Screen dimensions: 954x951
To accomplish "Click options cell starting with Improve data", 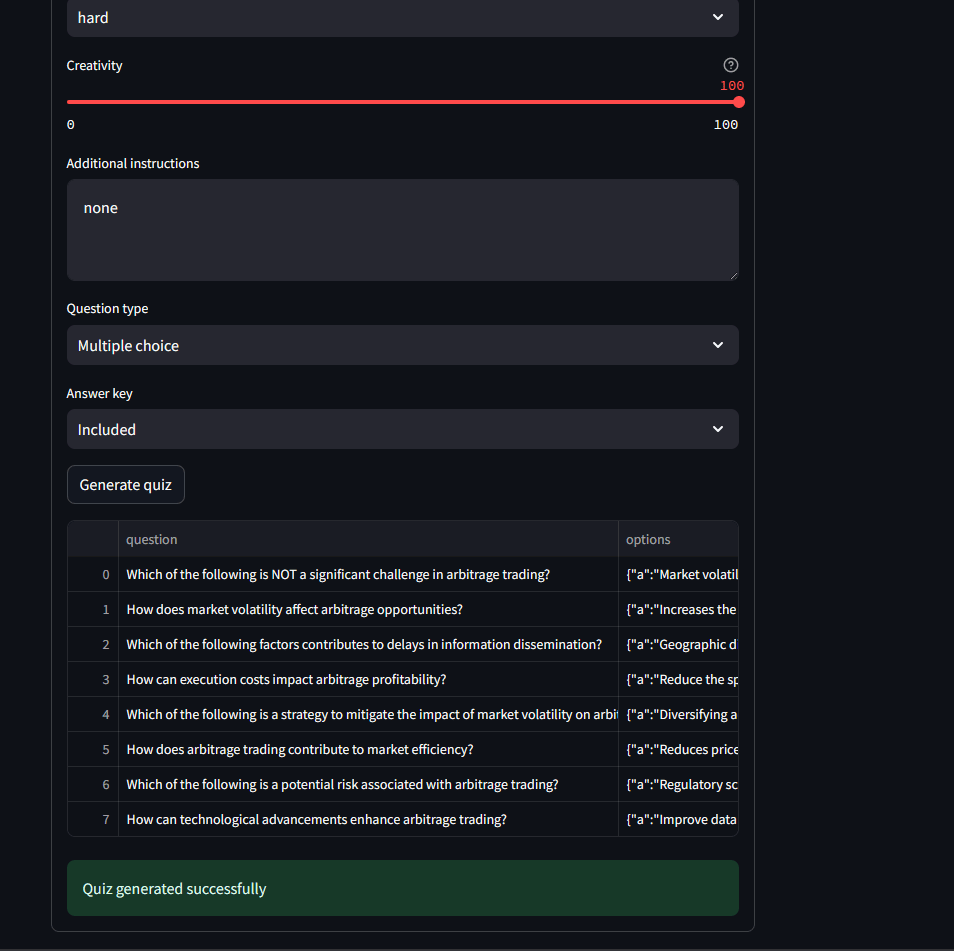I will pos(678,819).
